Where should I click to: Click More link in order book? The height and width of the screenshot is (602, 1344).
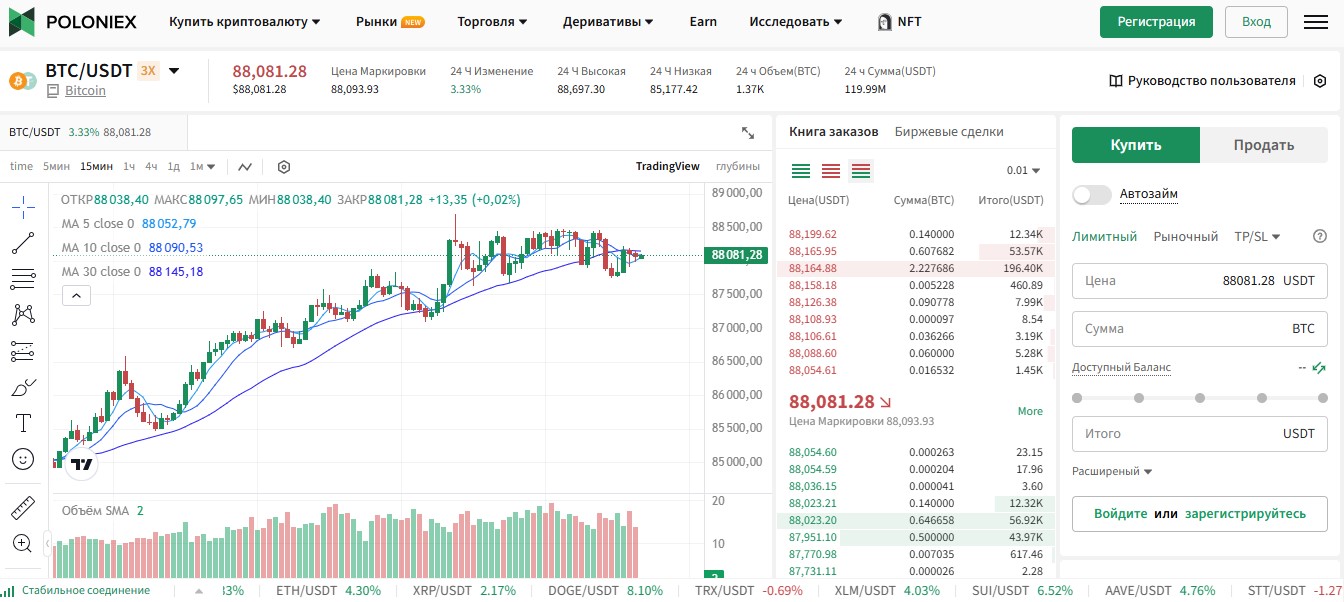(1030, 411)
